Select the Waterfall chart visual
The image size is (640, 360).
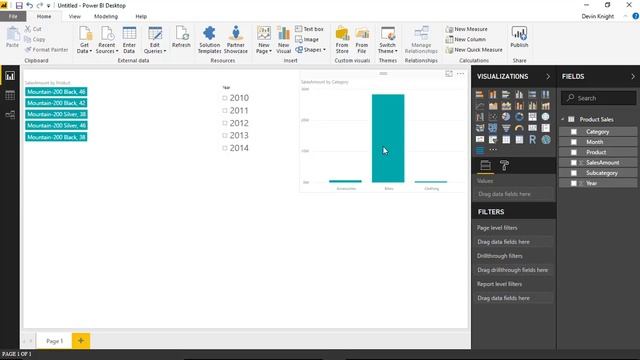point(480,117)
